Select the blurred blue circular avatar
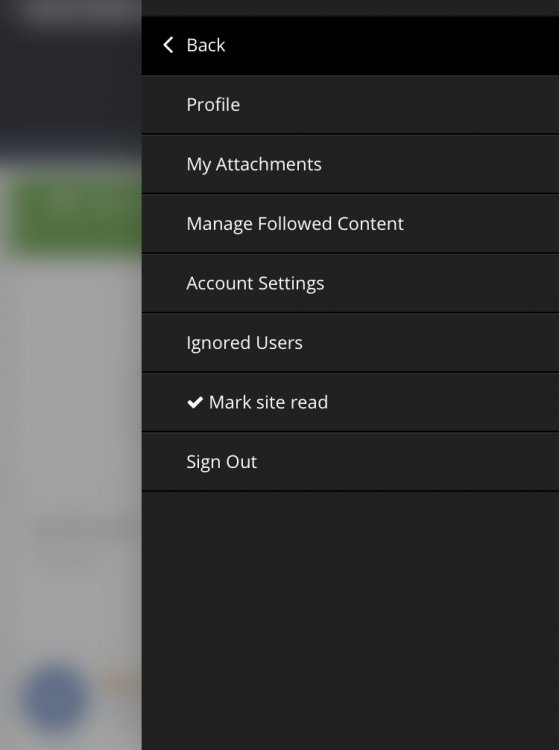 click(55, 698)
